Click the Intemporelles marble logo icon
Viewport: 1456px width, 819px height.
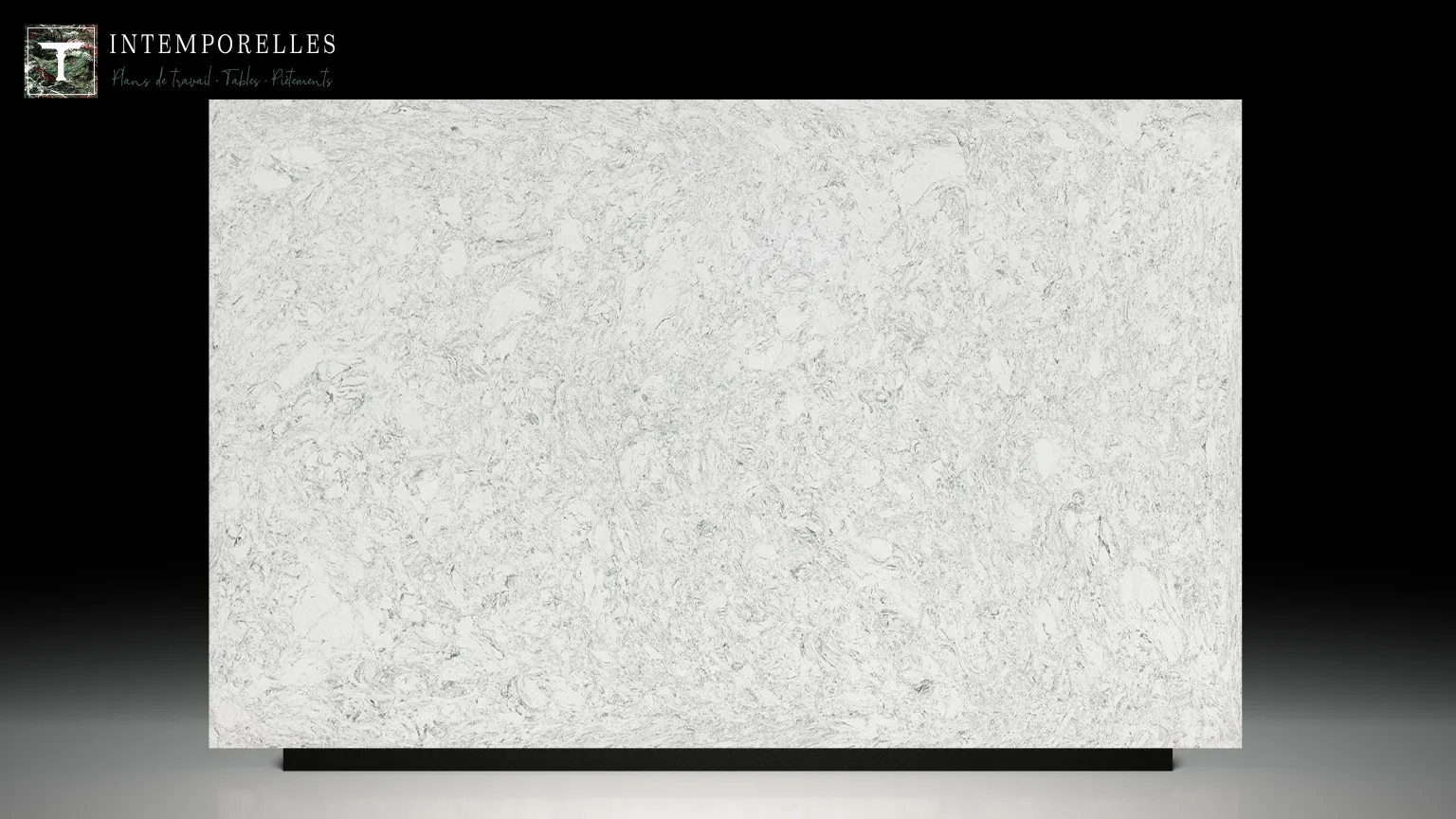point(61,61)
